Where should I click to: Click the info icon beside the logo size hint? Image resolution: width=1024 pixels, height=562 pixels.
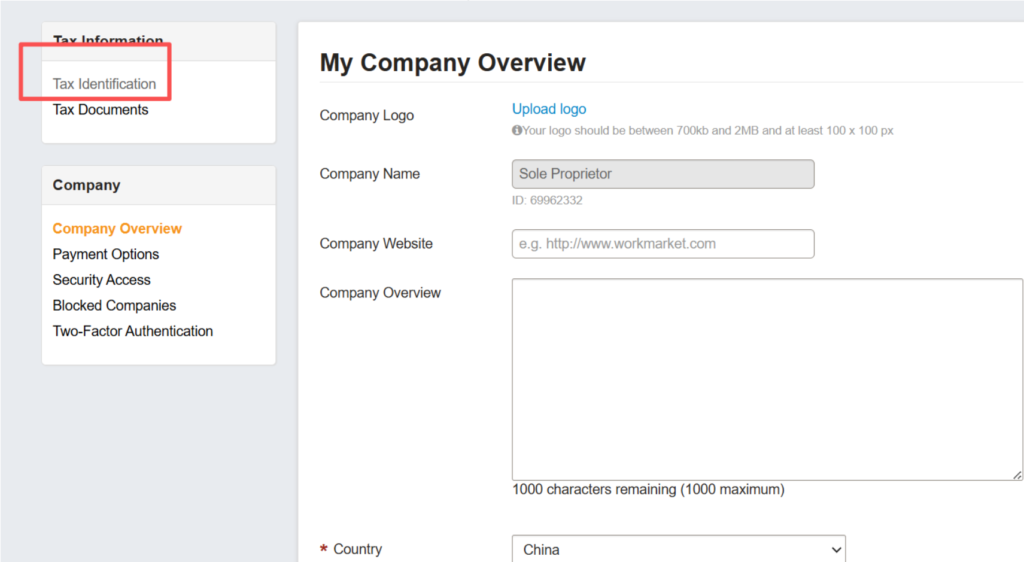(x=517, y=131)
